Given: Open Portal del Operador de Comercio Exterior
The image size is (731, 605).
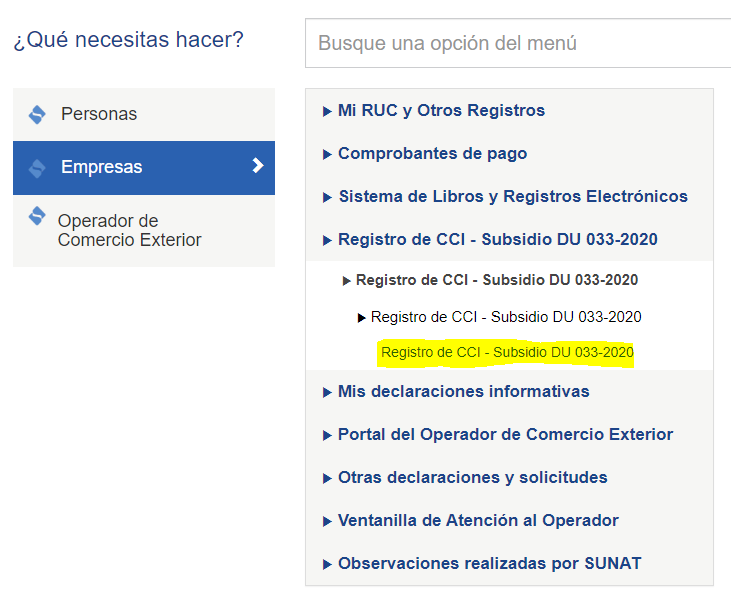Looking at the screenshot, I should (505, 434).
